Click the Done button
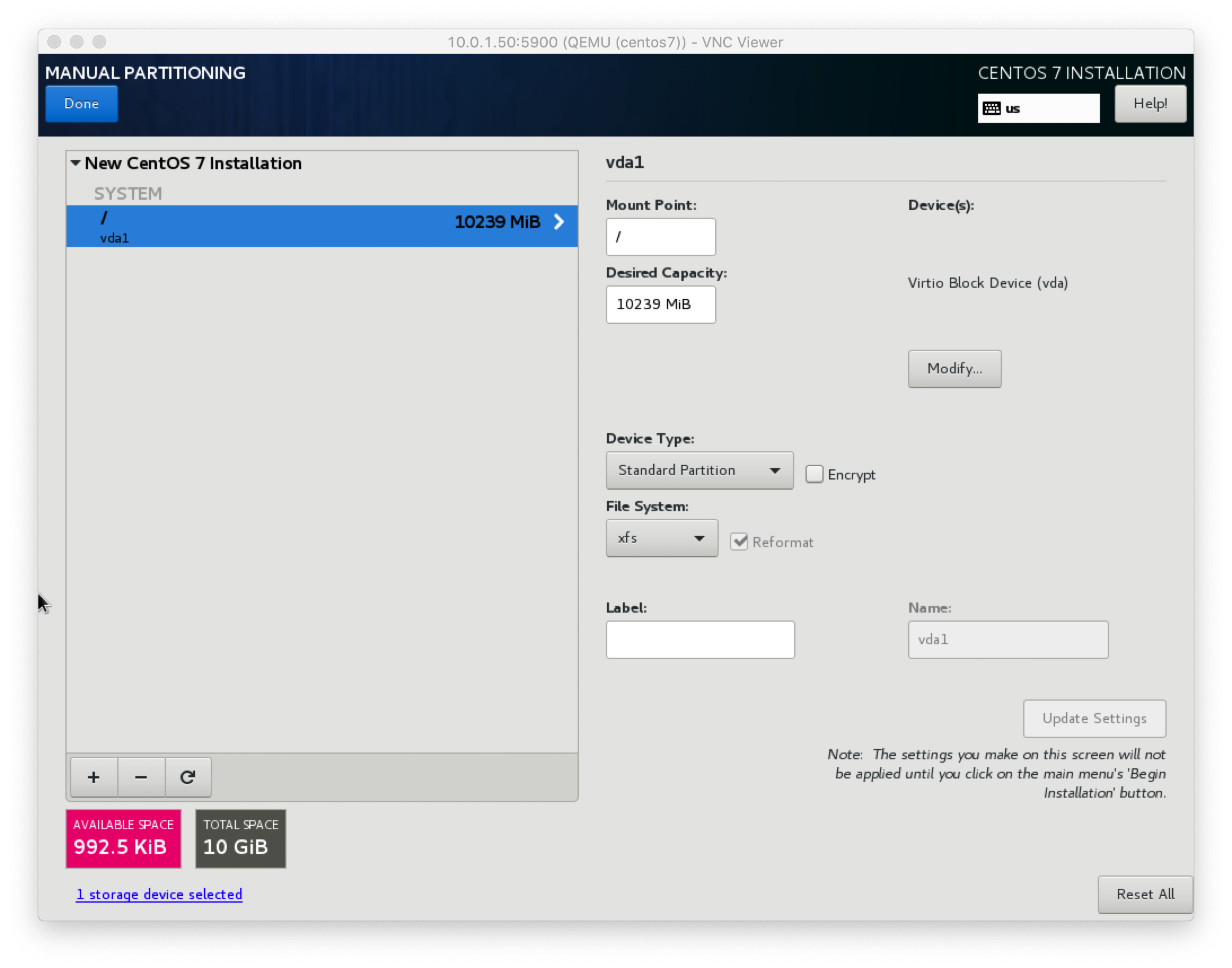The height and width of the screenshot is (968, 1232). (82, 104)
